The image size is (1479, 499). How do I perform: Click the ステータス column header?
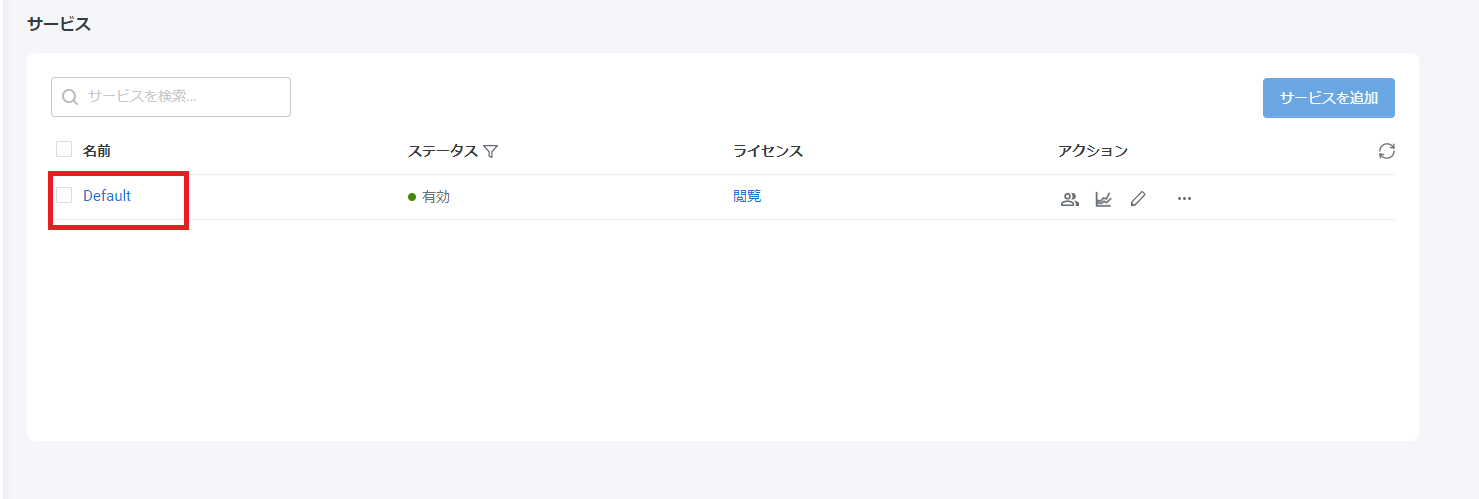point(442,151)
